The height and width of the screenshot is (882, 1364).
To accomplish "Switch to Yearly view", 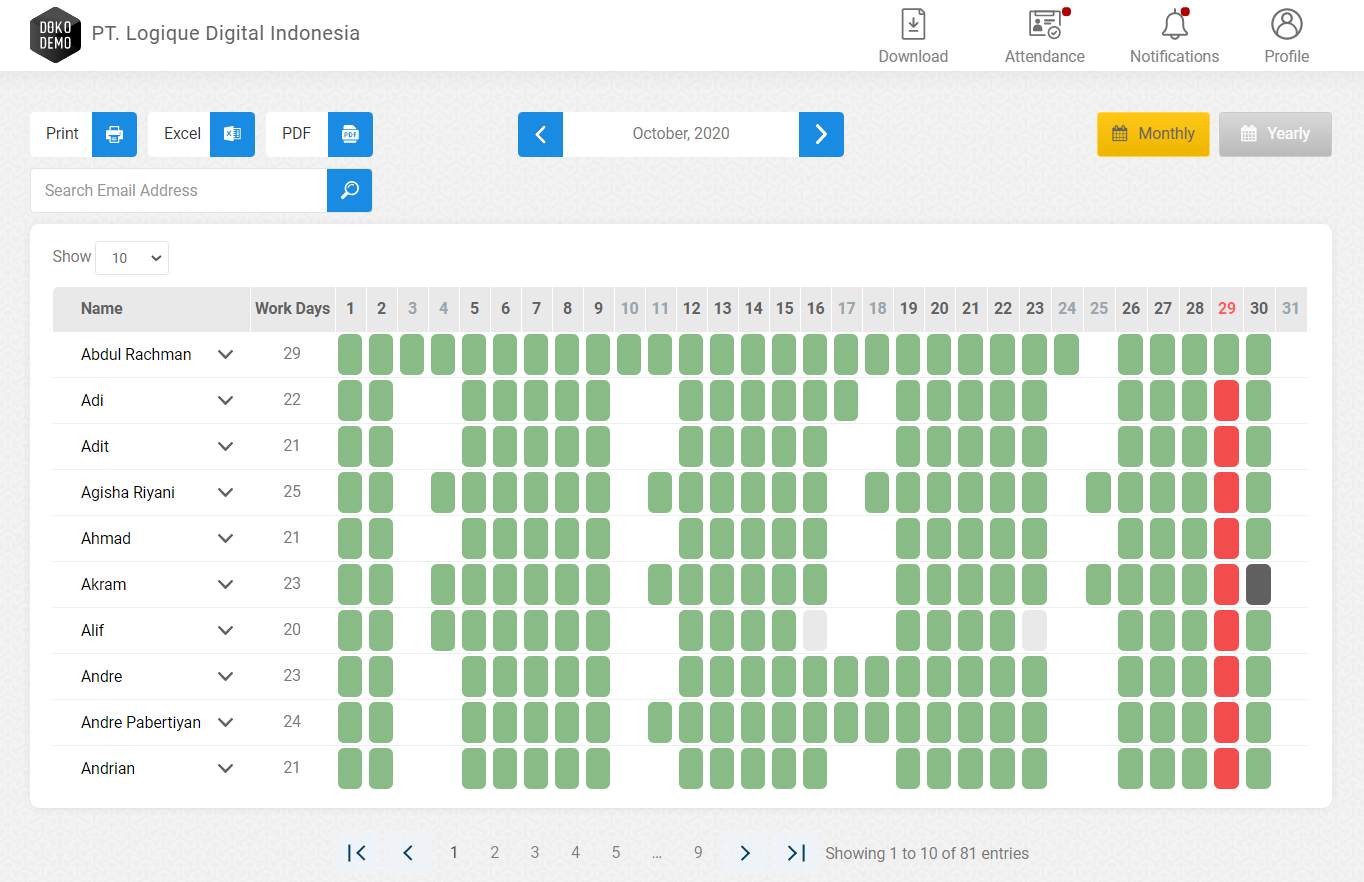I will click(1275, 134).
